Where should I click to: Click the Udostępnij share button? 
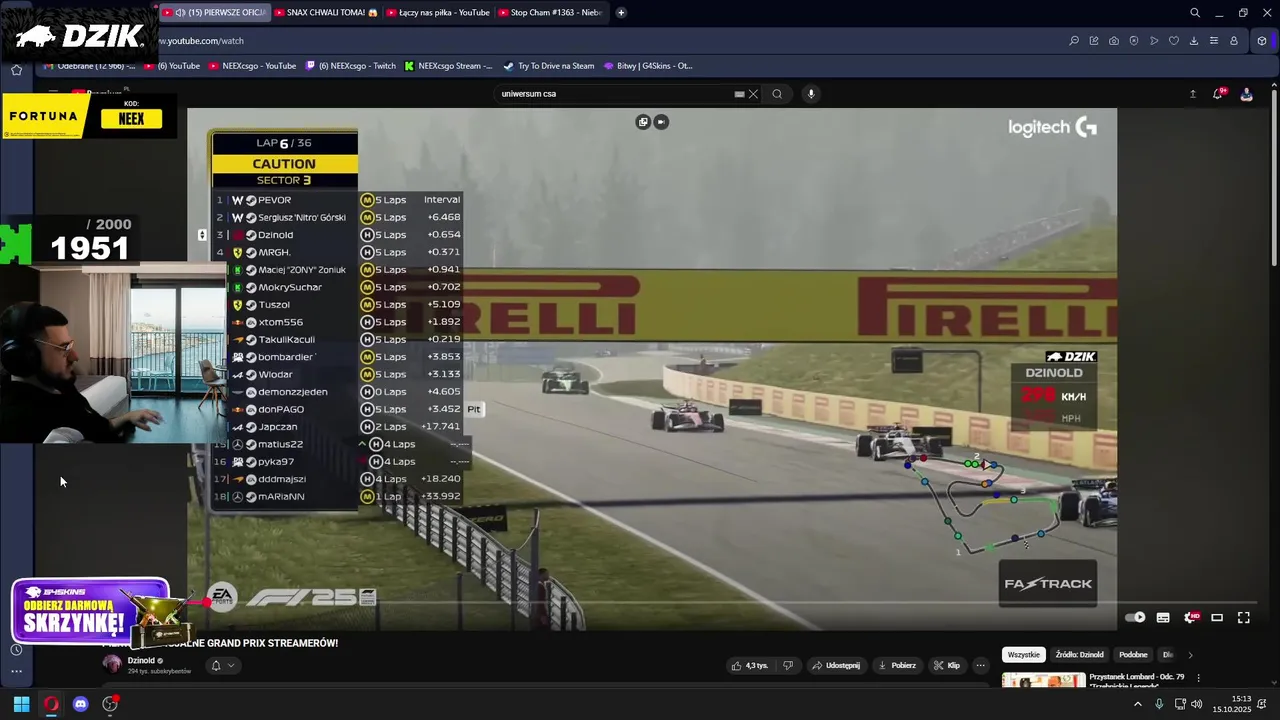[835, 665]
